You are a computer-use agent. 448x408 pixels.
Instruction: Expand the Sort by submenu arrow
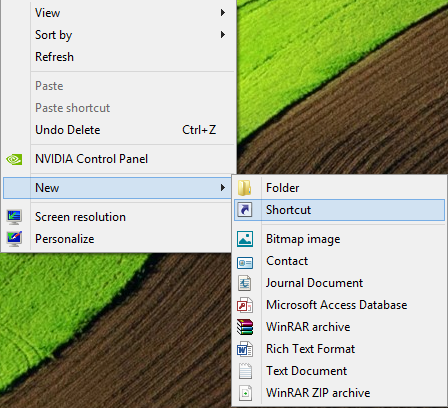pyautogui.click(x=223, y=35)
